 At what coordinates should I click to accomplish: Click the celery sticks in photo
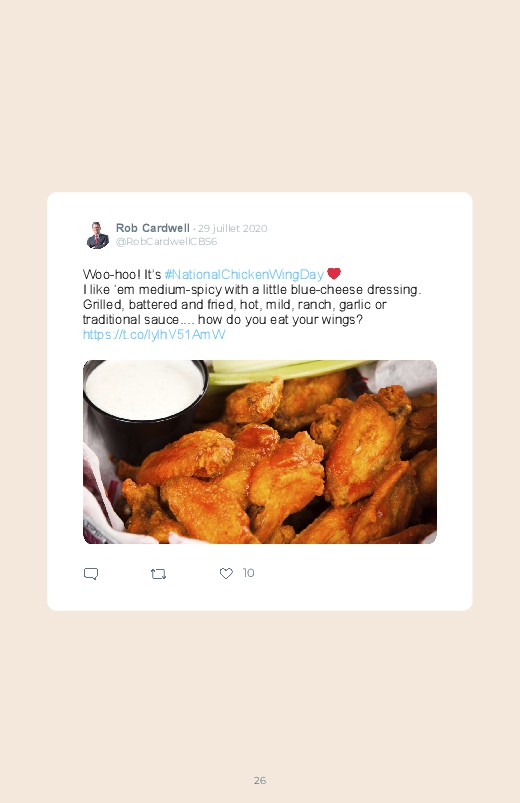287,372
